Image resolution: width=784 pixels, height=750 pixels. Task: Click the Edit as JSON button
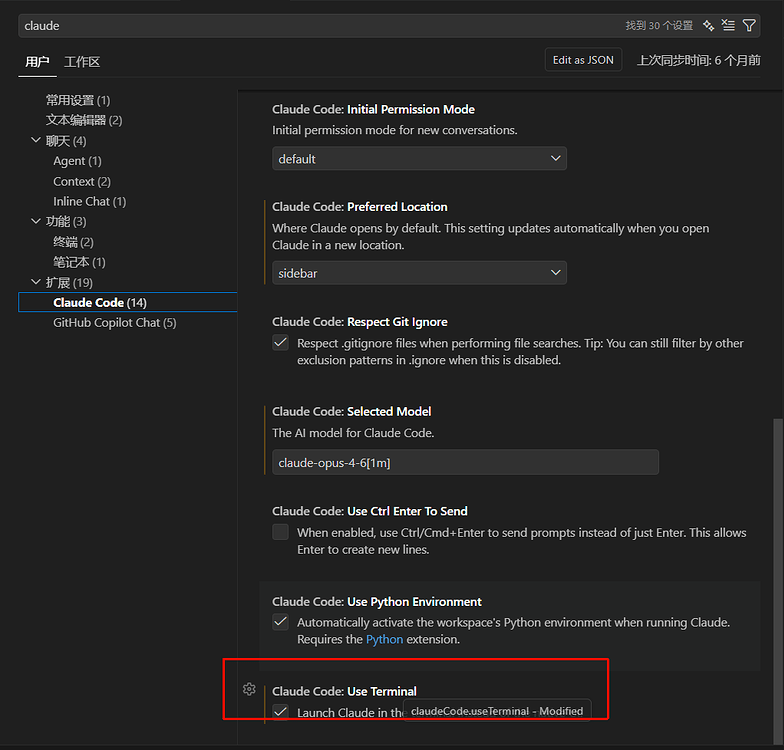[583, 60]
